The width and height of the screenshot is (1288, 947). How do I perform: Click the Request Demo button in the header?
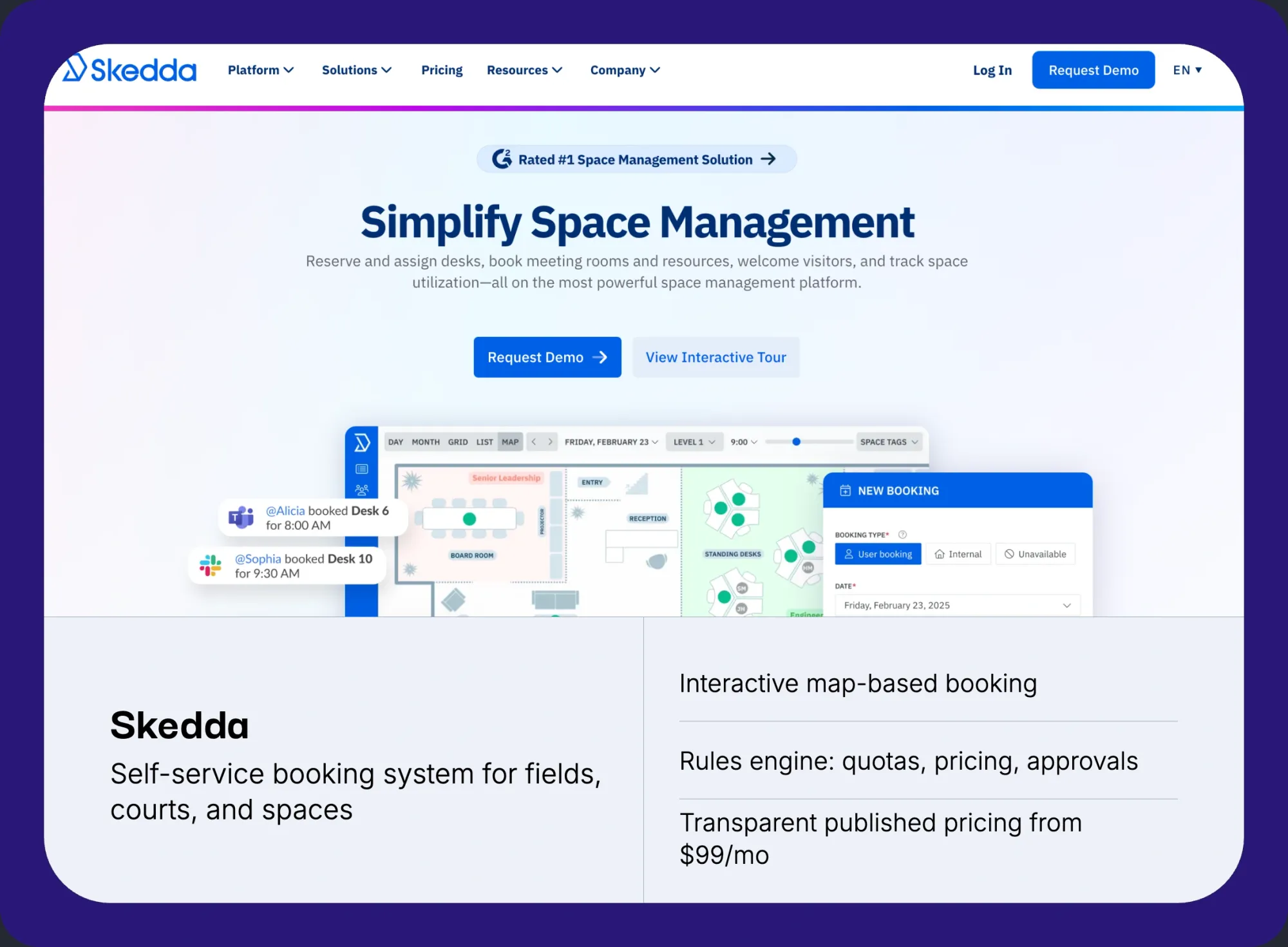pyautogui.click(x=1094, y=70)
